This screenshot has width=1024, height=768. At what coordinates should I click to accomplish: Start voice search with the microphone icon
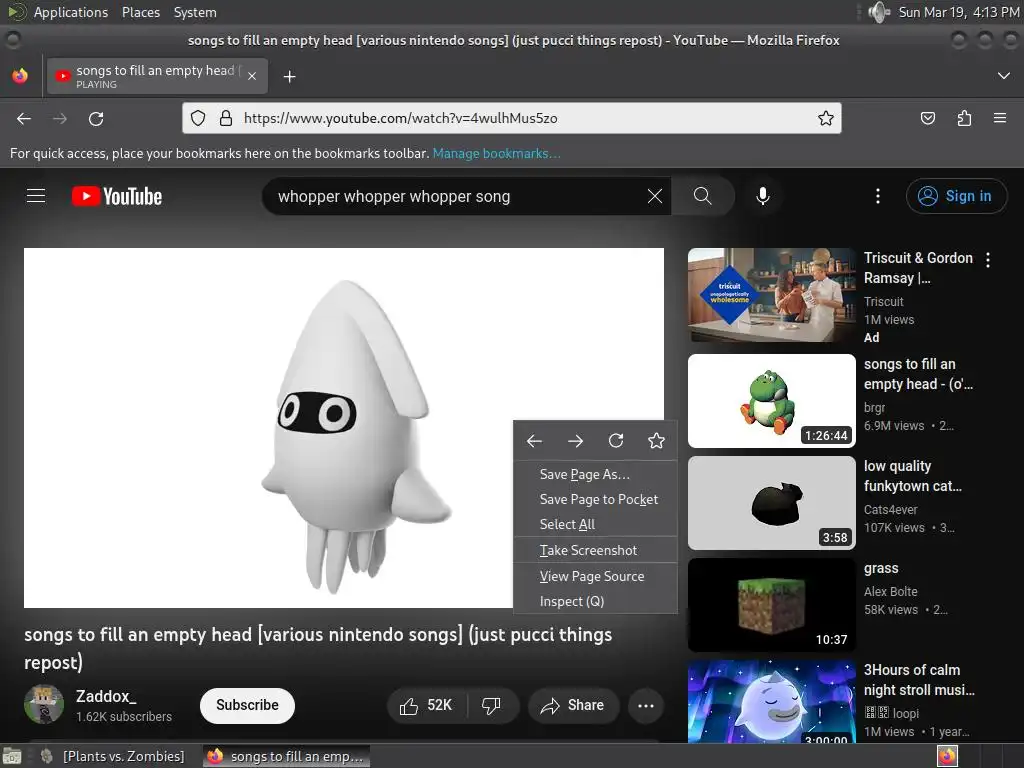(762, 196)
